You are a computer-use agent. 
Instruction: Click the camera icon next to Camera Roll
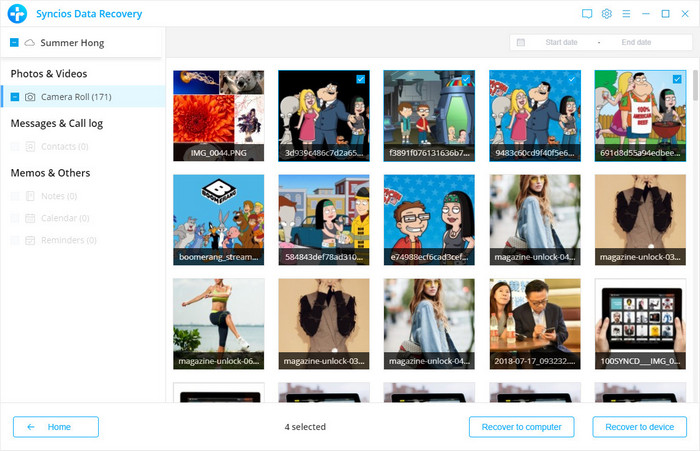coord(30,97)
